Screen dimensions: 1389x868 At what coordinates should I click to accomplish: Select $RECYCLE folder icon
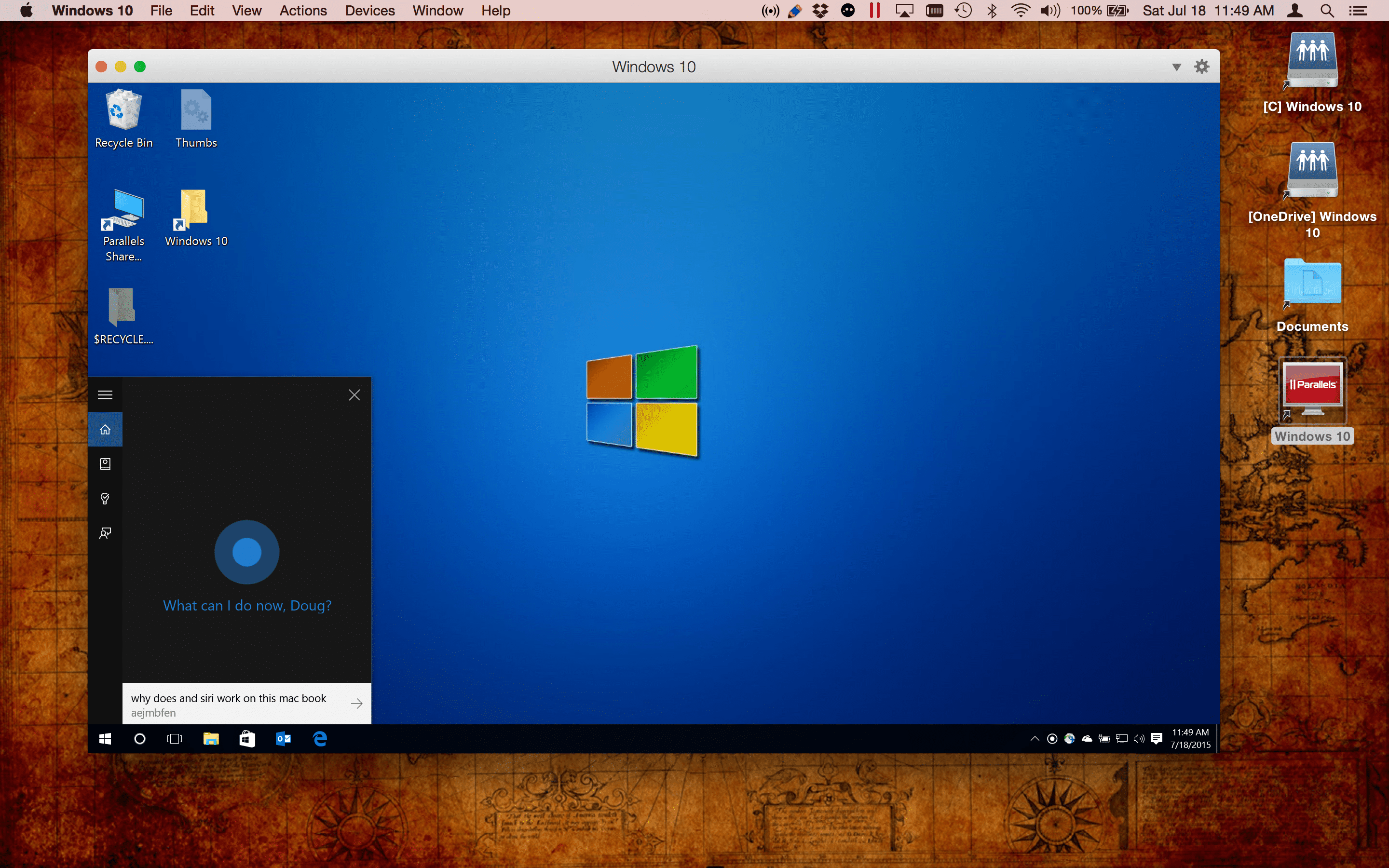coord(124,316)
